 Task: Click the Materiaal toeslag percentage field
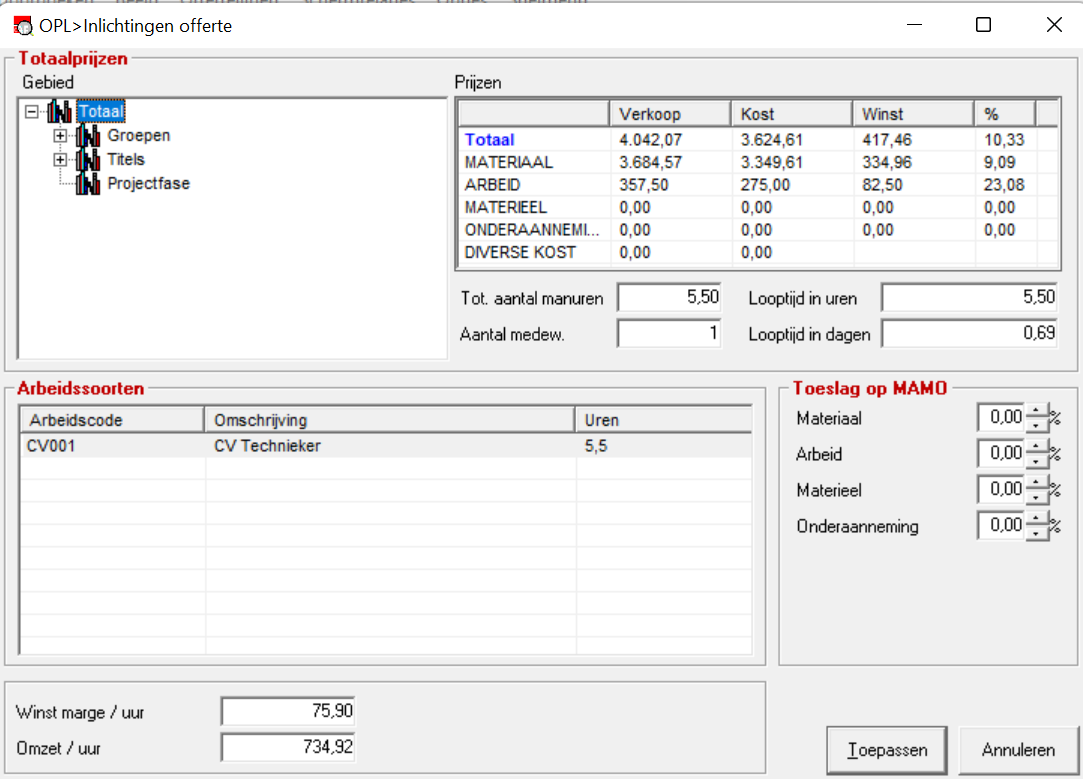click(1001, 417)
